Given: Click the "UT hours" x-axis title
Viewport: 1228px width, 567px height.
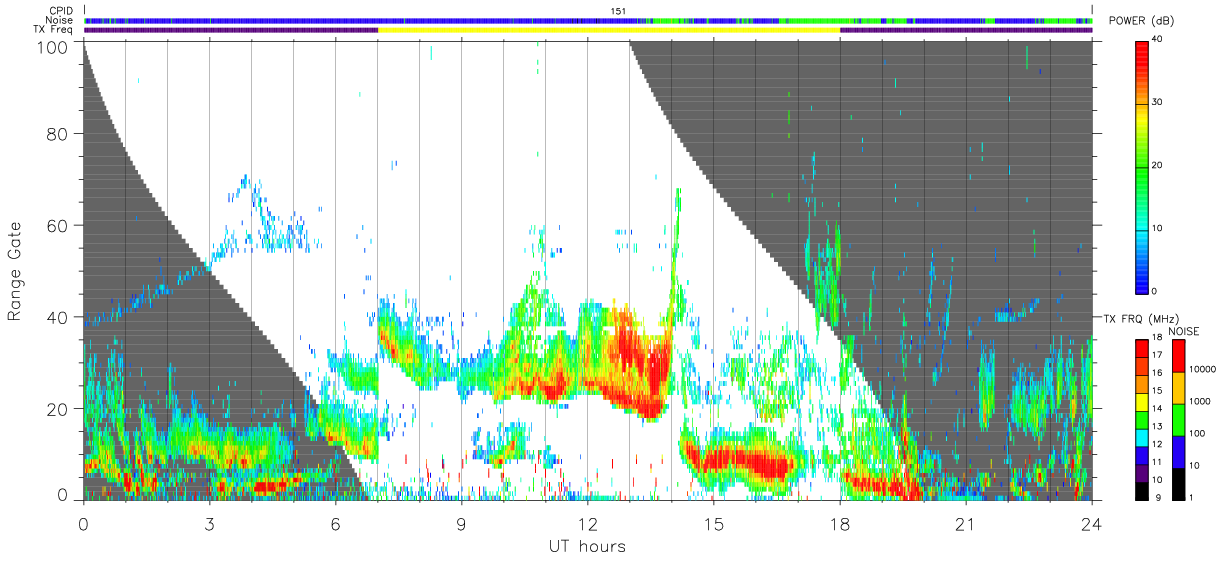Looking at the screenshot, I should coord(586,546).
